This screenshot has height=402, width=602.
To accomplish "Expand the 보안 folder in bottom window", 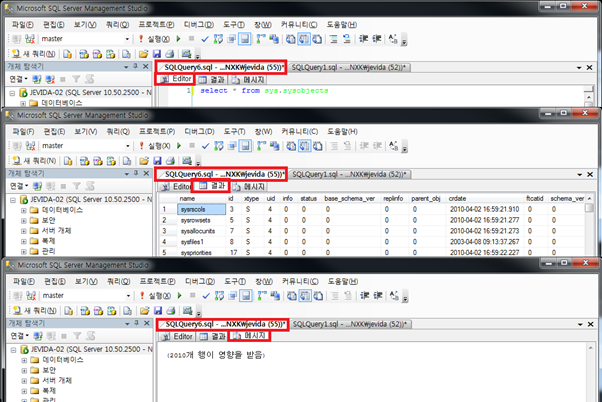I will point(24,371).
